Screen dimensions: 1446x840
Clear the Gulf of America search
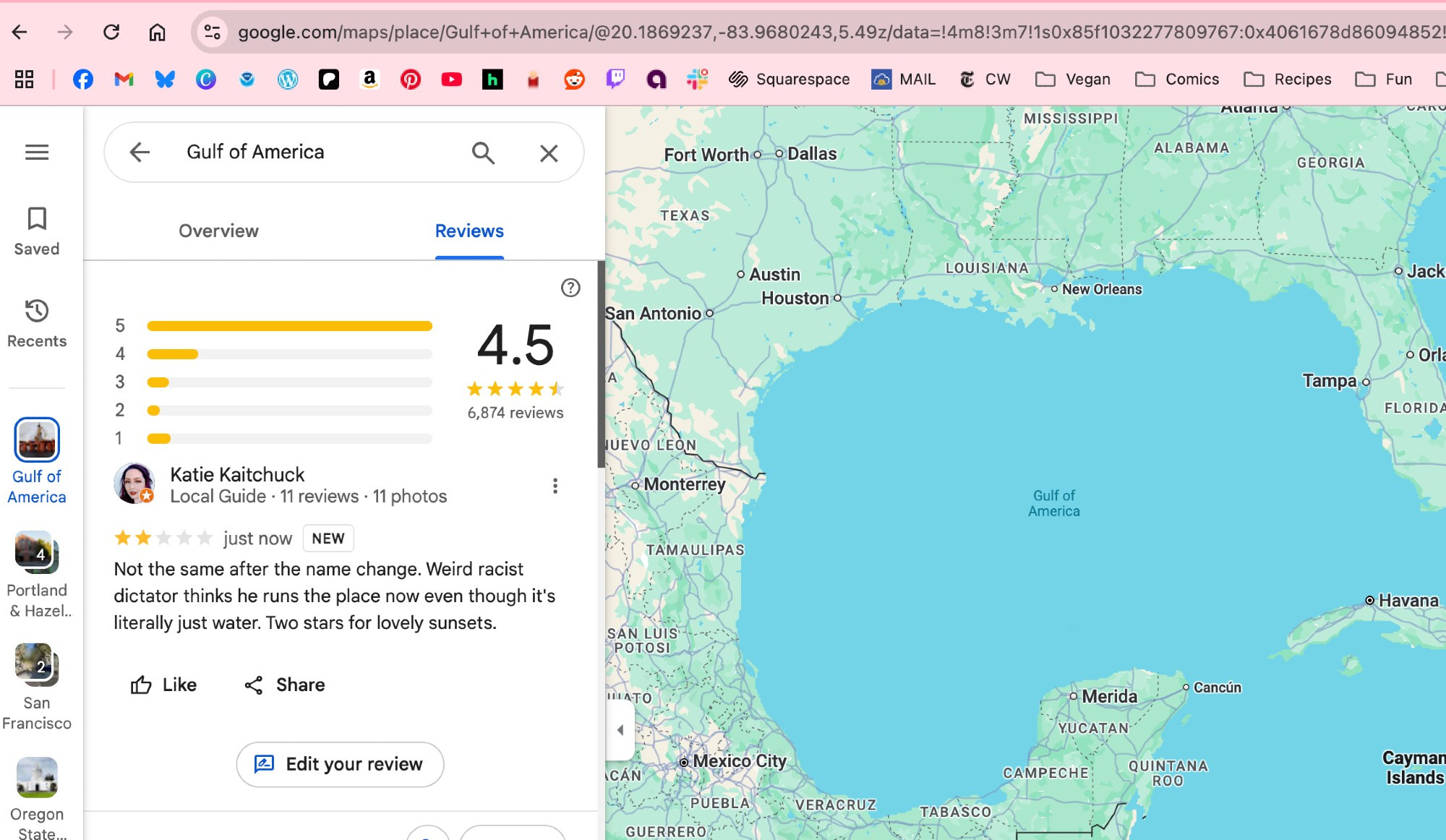pos(549,153)
